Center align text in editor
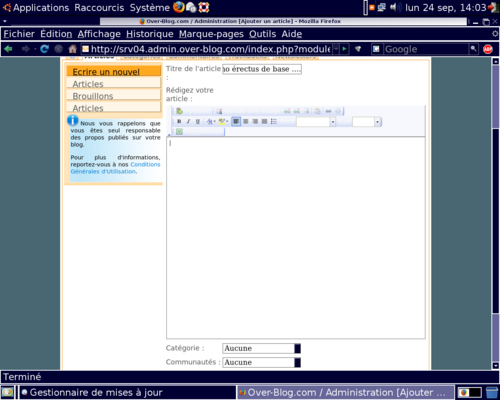500x400 pixels. coord(246,121)
